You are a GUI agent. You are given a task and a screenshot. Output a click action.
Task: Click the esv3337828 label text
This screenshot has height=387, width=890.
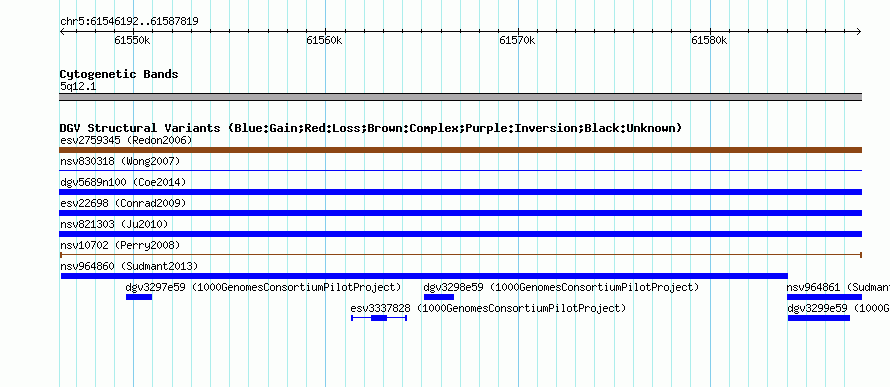point(488,308)
